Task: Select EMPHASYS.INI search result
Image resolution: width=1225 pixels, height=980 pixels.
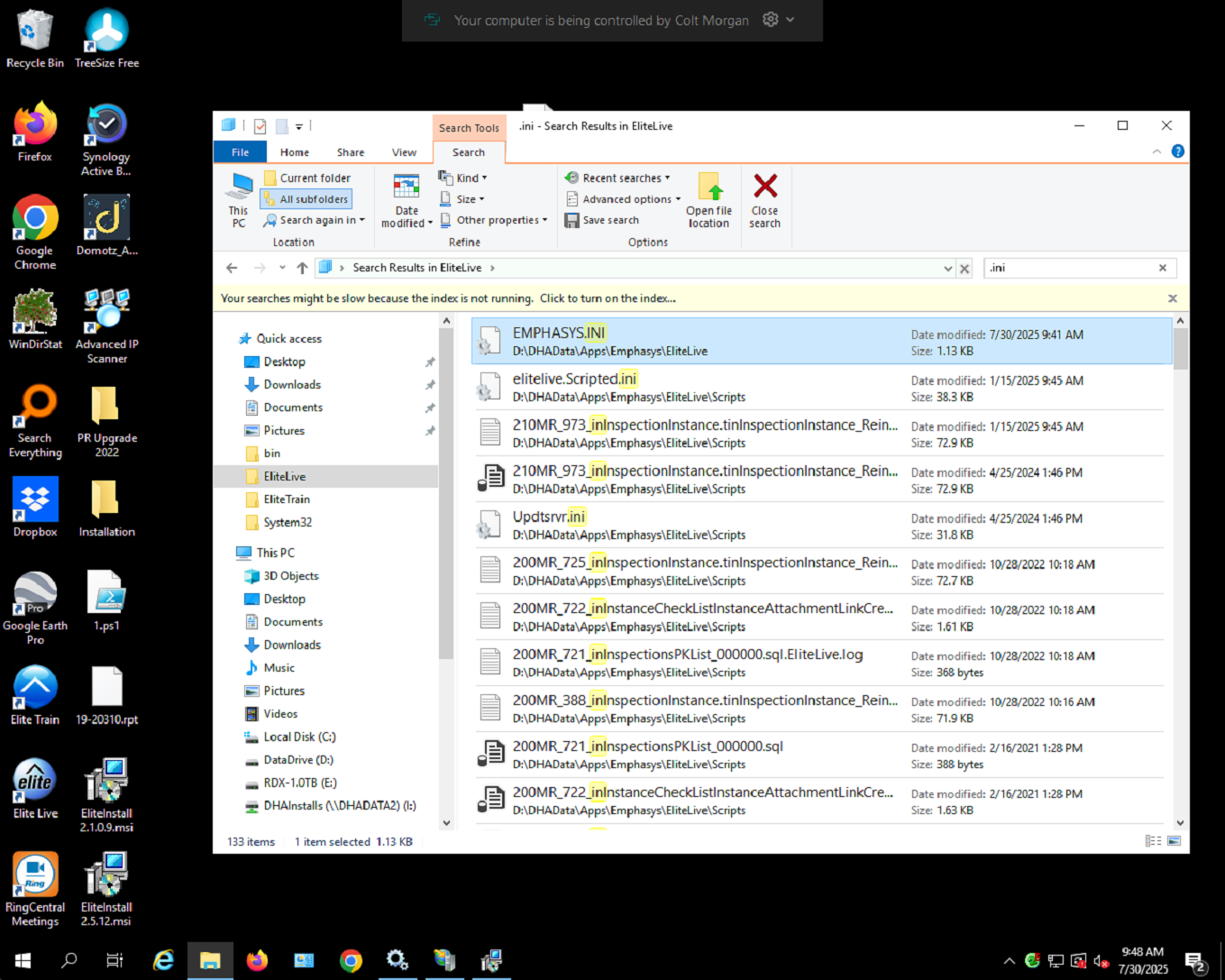Action: [821, 341]
